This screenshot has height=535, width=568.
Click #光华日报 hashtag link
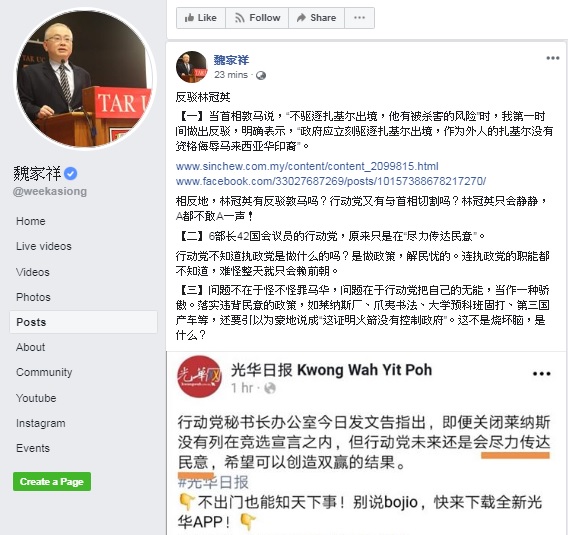pos(213,482)
